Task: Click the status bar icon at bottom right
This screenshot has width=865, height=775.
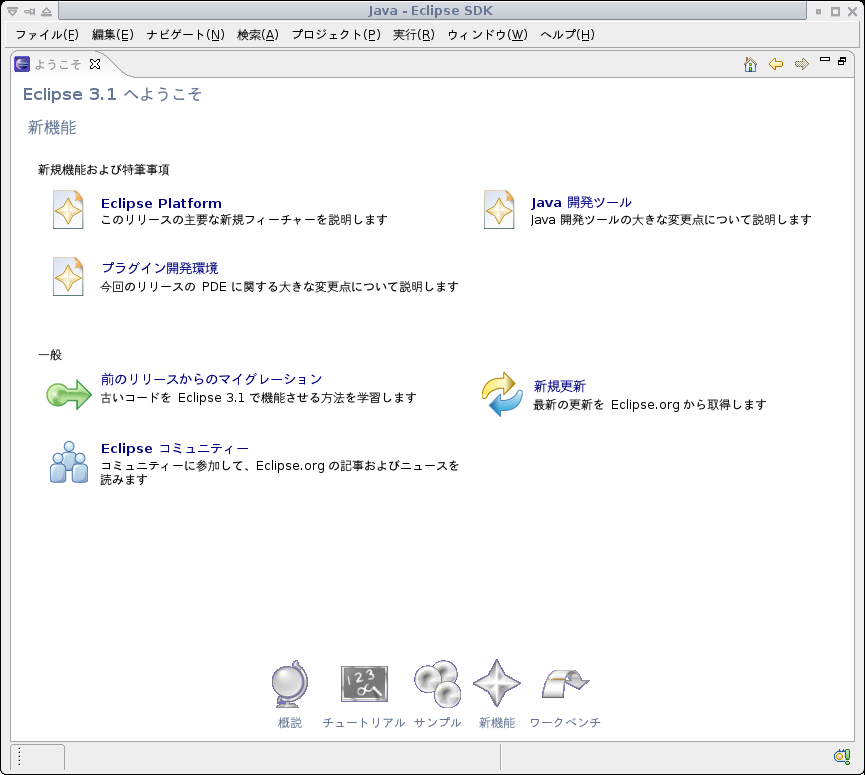Action: pos(842,756)
